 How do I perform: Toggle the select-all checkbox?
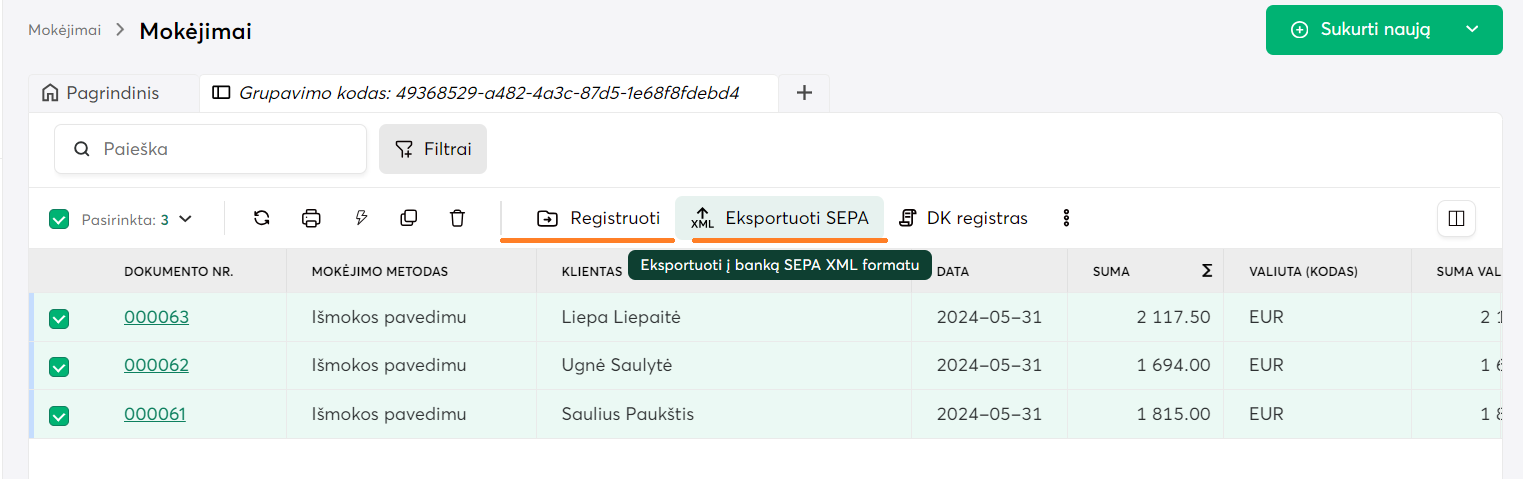[59, 219]
